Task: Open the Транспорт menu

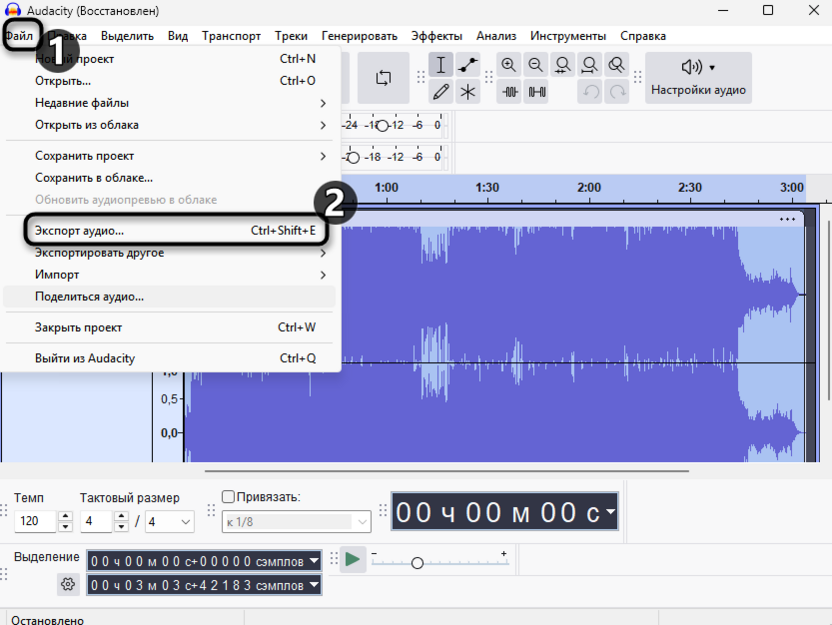Action: [231, 36]
